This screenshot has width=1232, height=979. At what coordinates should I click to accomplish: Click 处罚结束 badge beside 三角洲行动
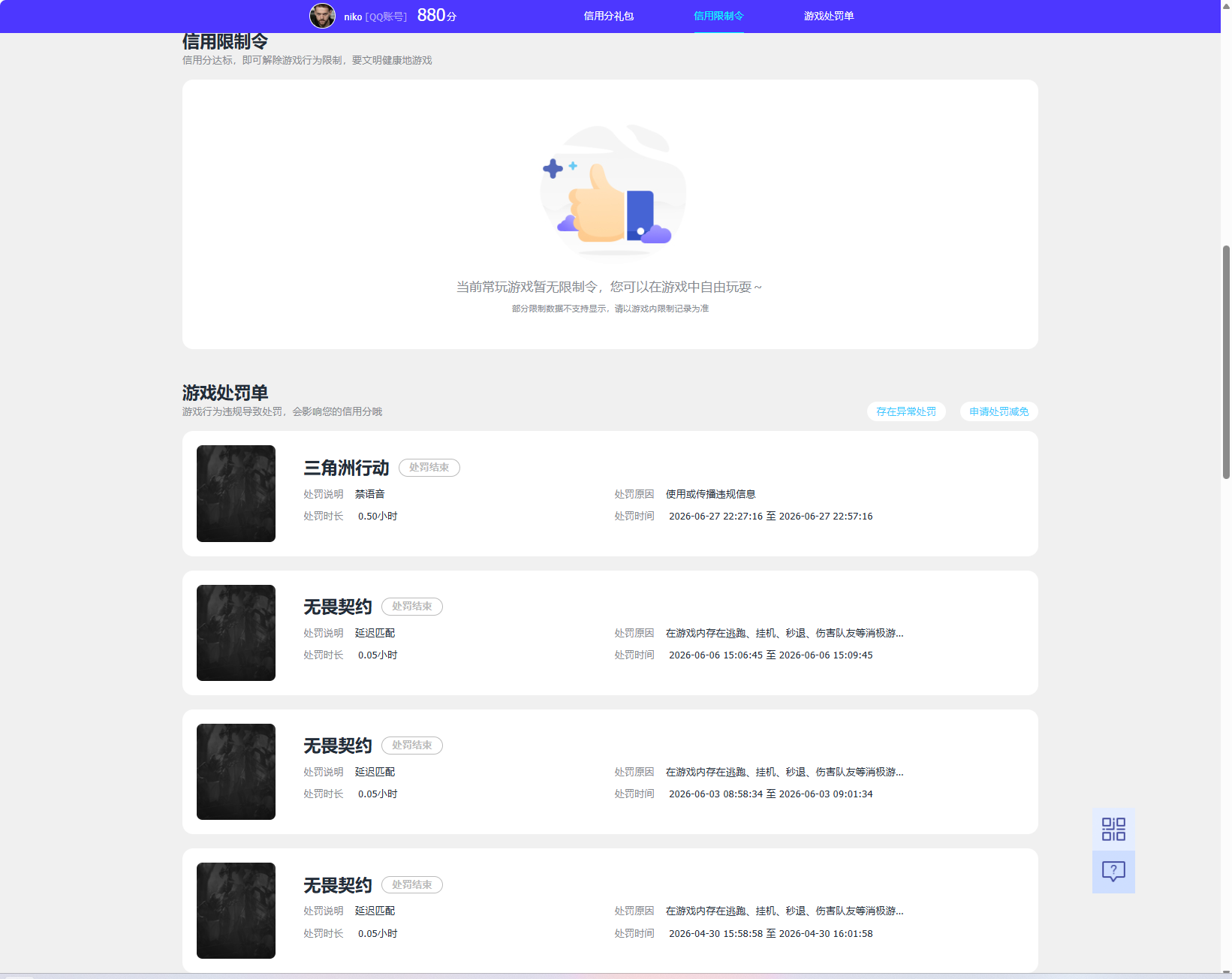[x=429, y=468]
